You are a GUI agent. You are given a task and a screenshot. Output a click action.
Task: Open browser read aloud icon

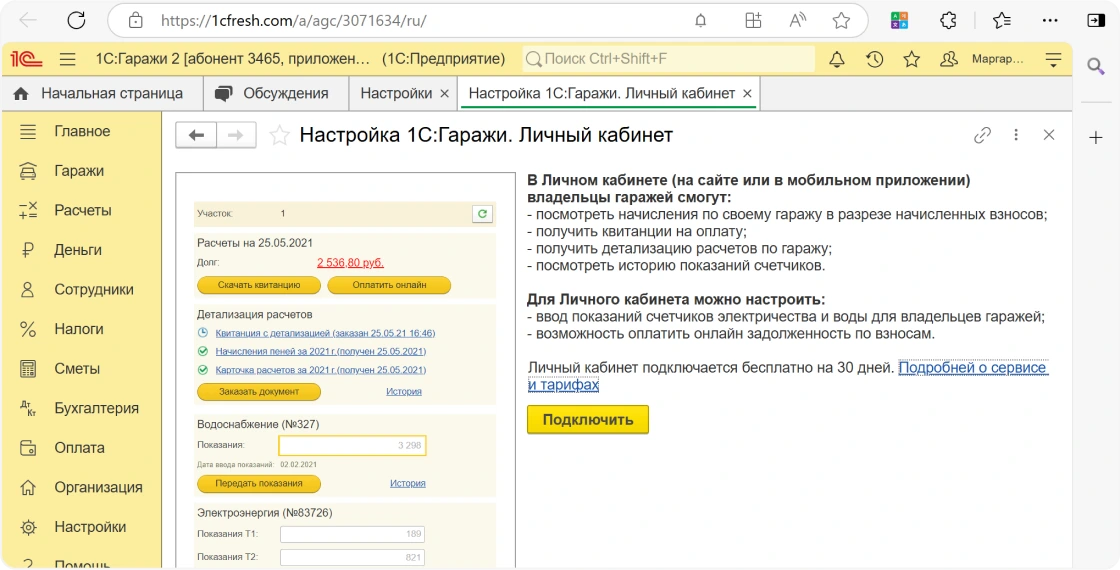798,20
